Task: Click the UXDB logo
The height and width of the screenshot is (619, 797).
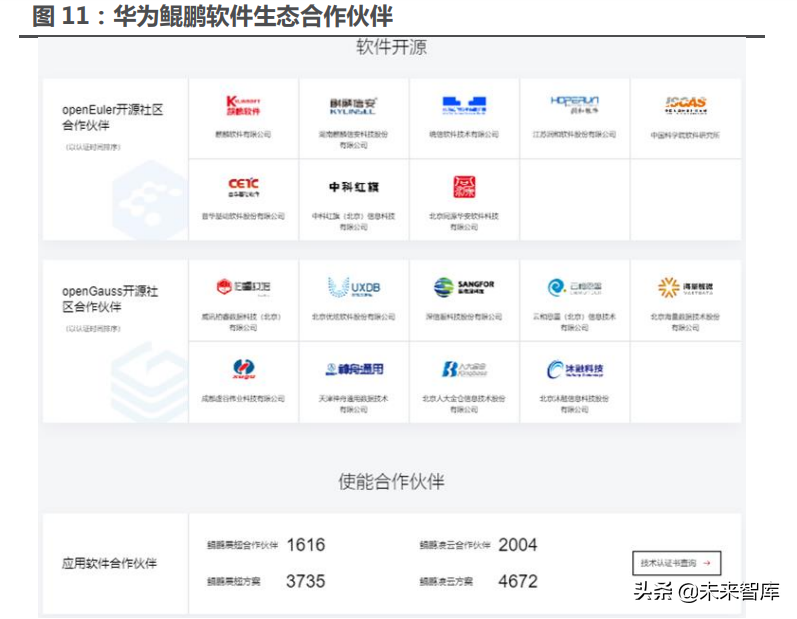Action: (x=353, y=287)
